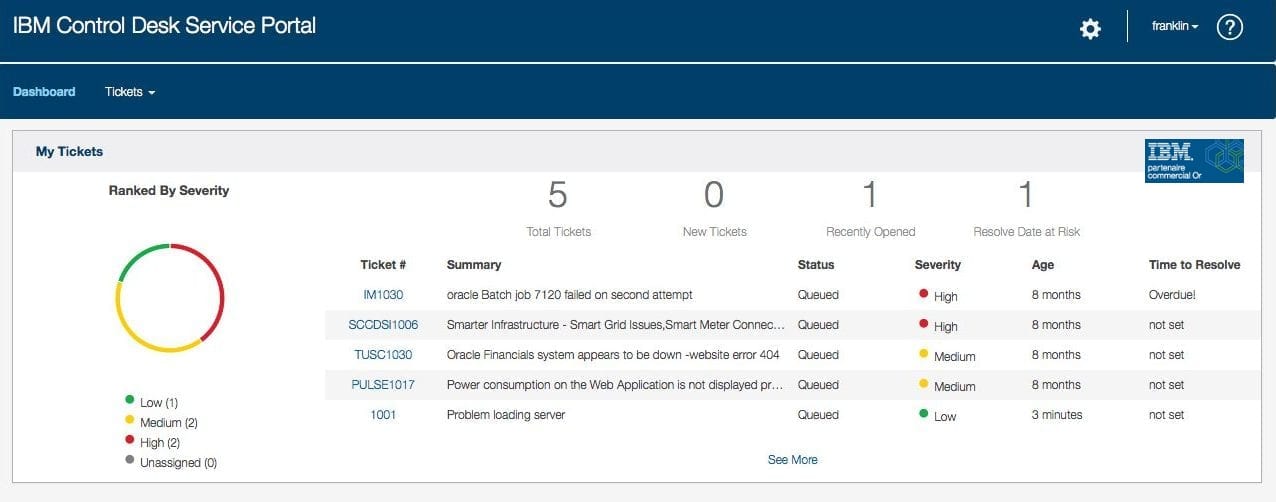The image size is (1276, 502).
Task: Expand the franklin user dropdown
Action: 1175,27
